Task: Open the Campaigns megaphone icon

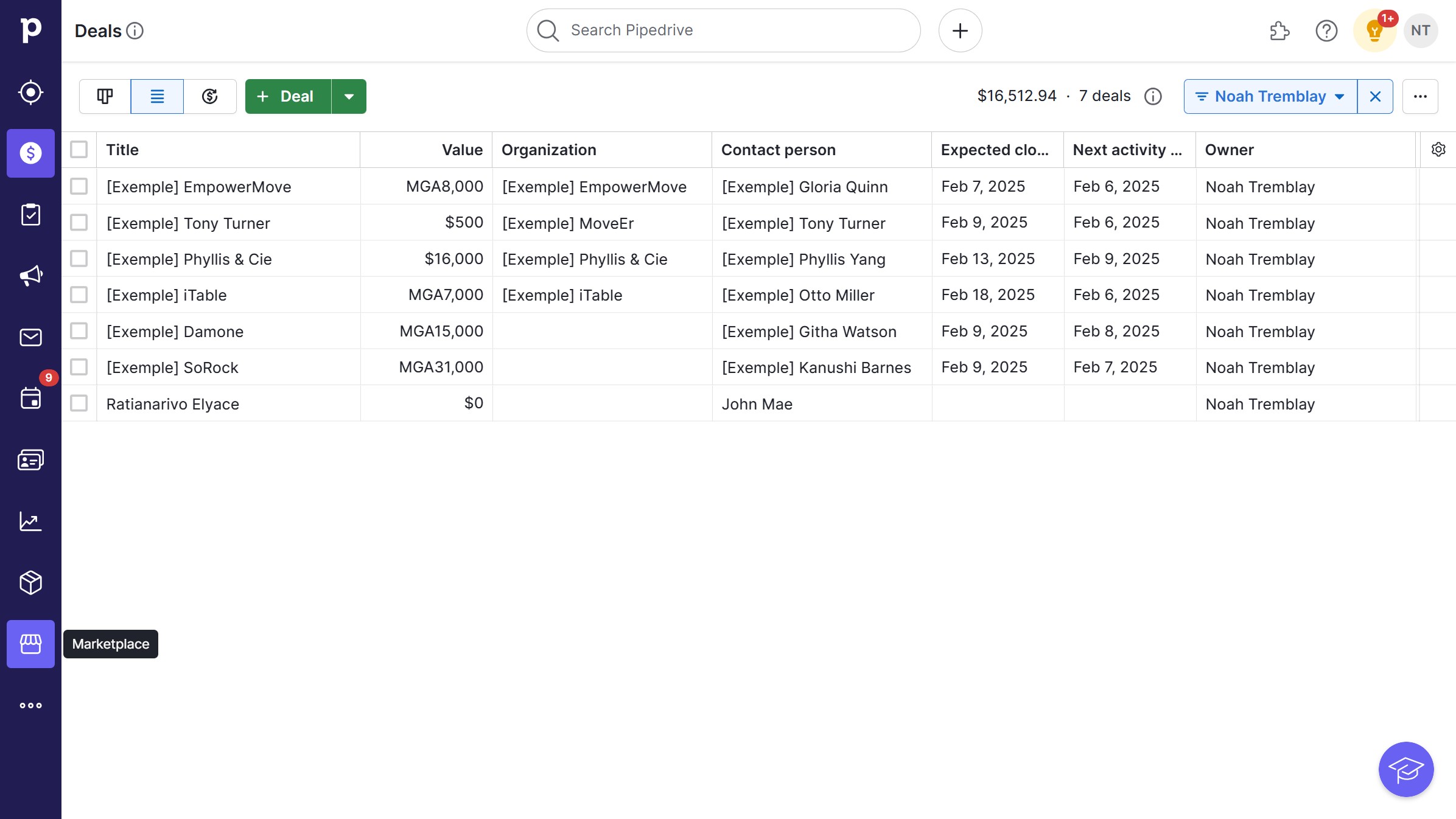Action: (30, 276)
